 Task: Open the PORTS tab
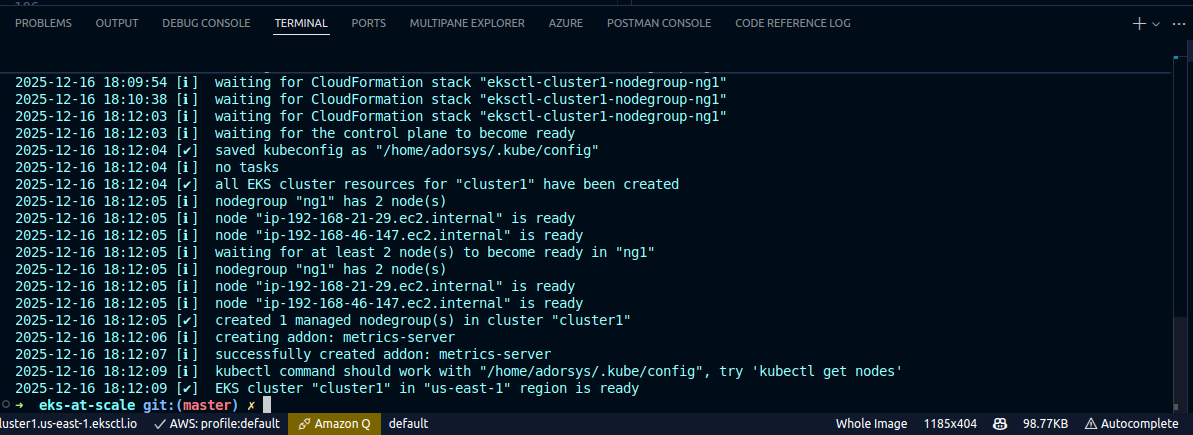click(x=368, y=24)
